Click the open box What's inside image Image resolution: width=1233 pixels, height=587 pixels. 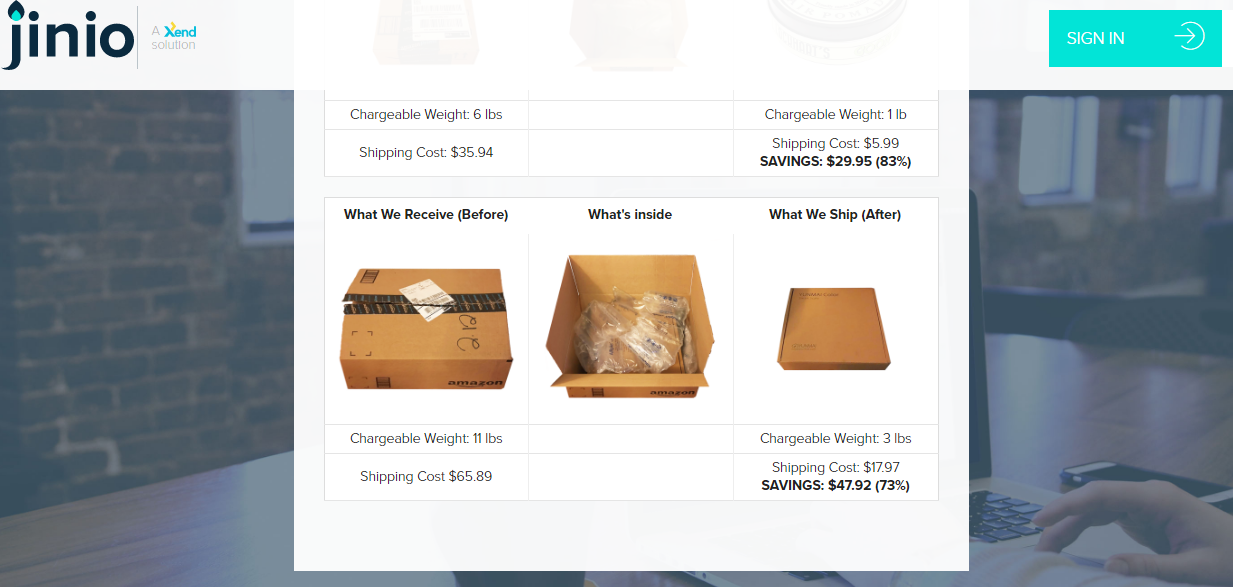[630, 326]
